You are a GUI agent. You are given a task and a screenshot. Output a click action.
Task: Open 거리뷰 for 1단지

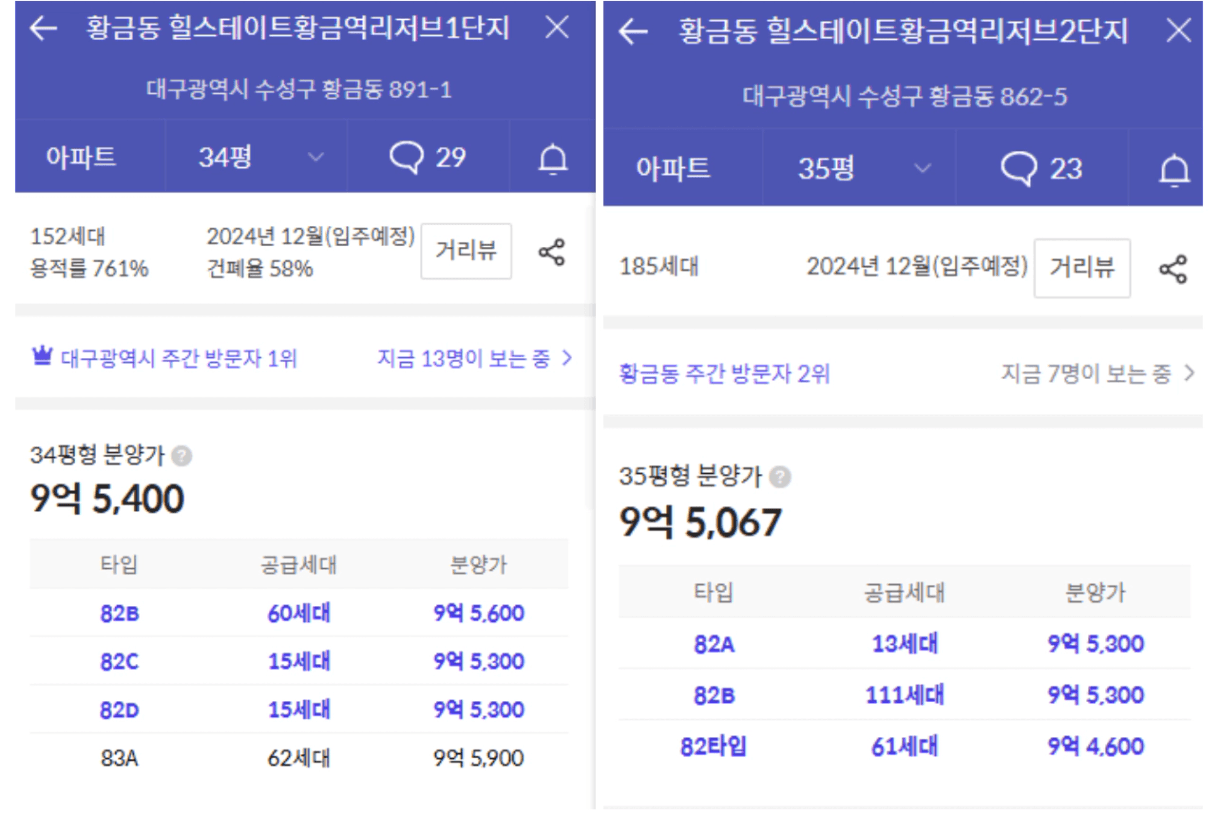[466, 251]
